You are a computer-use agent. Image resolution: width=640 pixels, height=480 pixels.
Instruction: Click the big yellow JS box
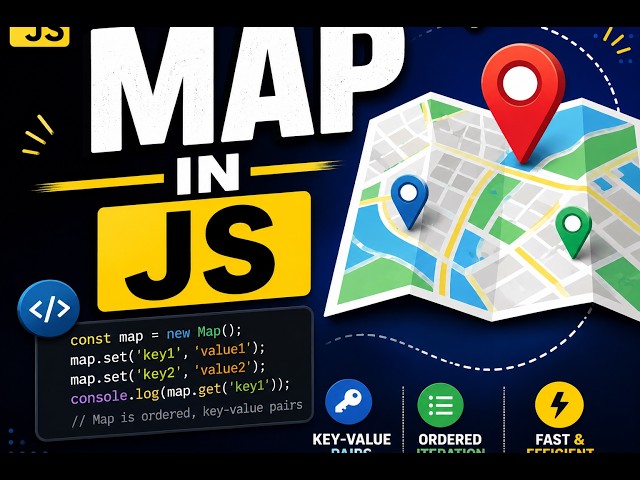click(204, 251)
